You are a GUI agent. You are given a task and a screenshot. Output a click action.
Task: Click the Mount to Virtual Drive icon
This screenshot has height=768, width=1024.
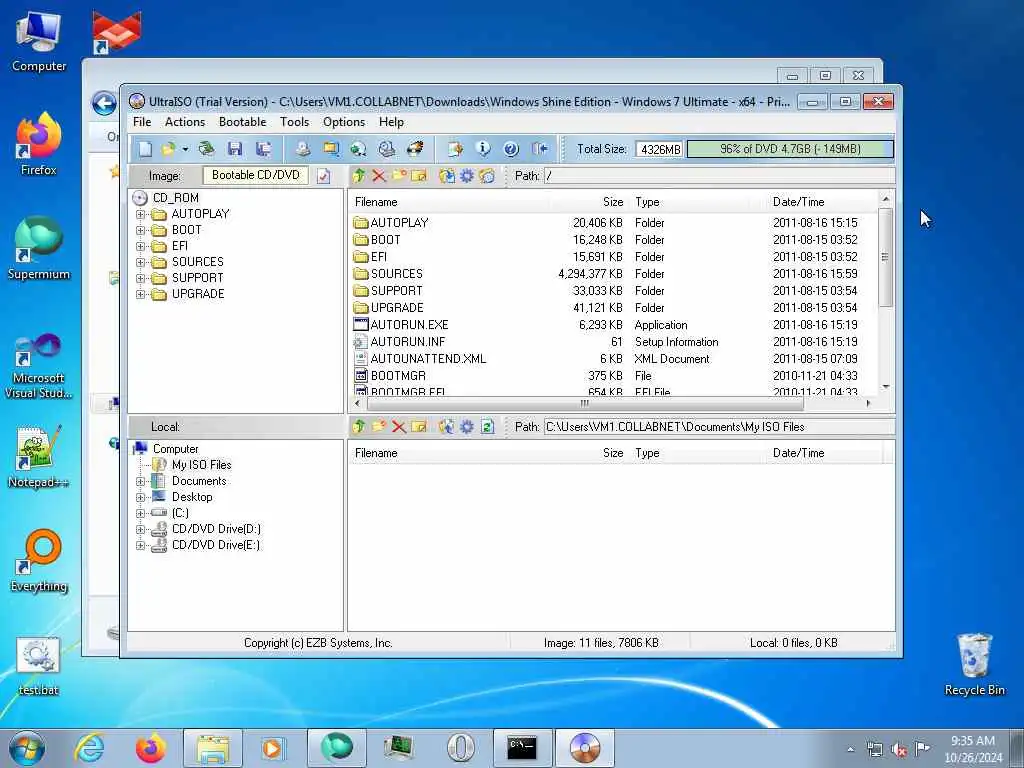pyautogui.click(x=387, y=149)
